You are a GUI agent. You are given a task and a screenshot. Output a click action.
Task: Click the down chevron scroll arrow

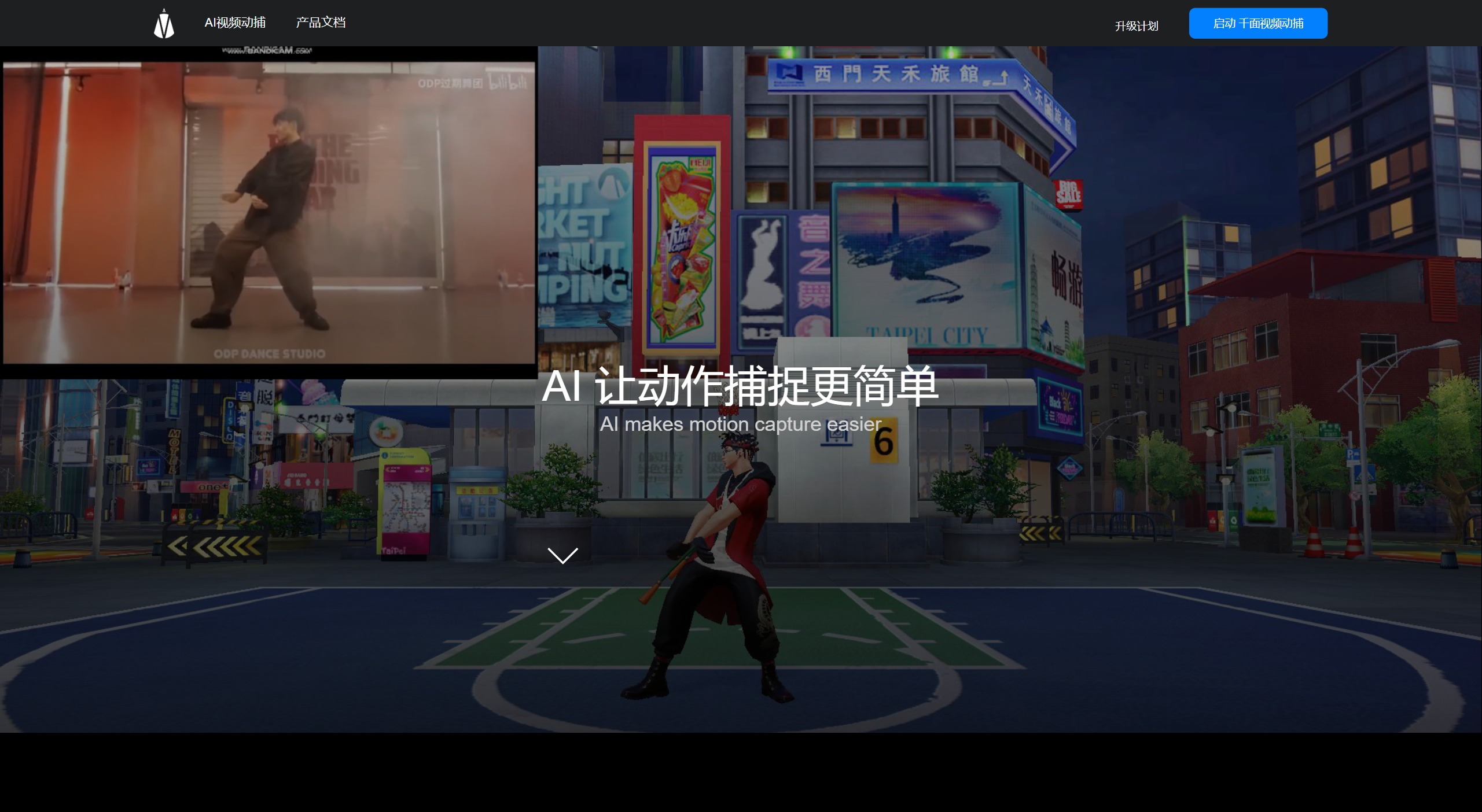pyautogui.click(x=562, y=555)
